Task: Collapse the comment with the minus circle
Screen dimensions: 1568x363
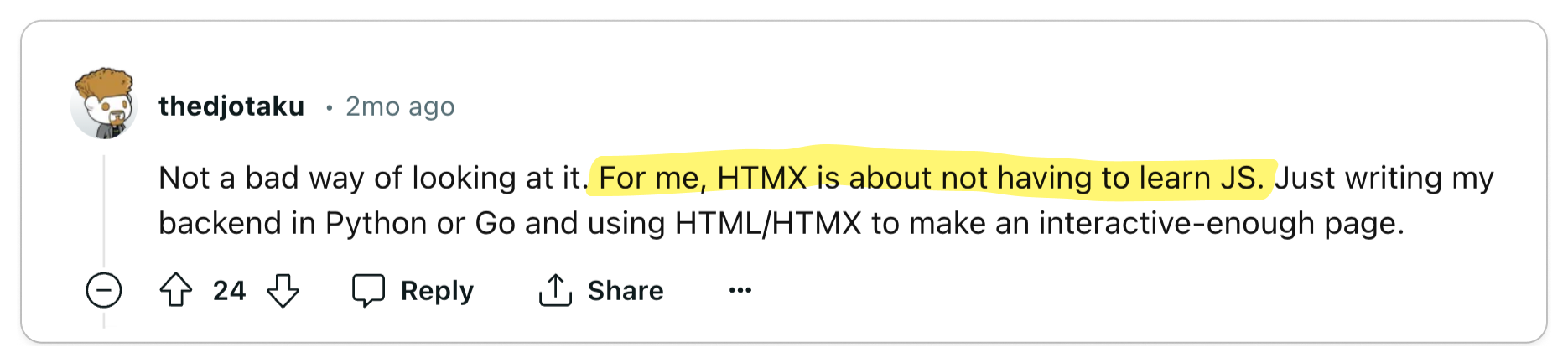Action: click(104, 291)
